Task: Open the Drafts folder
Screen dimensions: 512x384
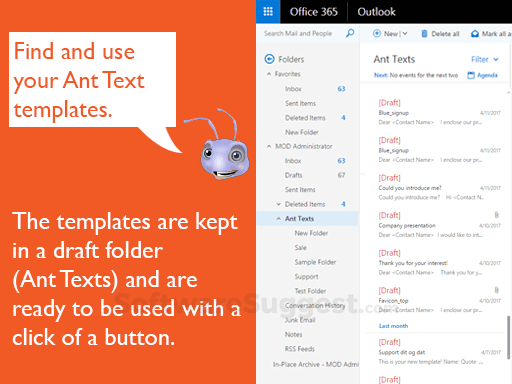Action: (x=293, y=175)
